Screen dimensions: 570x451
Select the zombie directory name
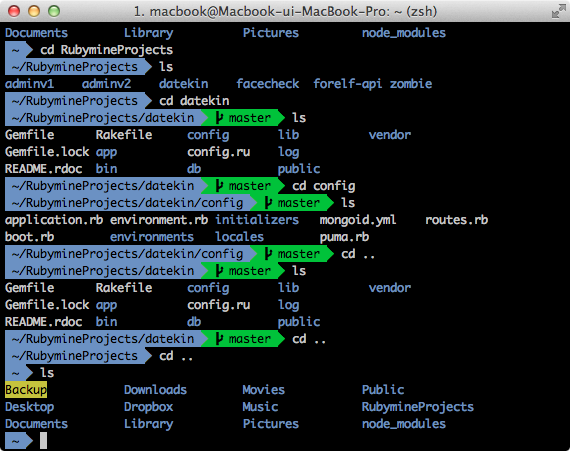click(411, 84)
